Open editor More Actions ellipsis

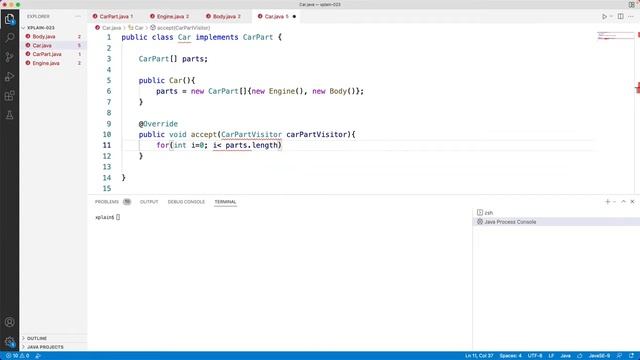tap(631, 16)
